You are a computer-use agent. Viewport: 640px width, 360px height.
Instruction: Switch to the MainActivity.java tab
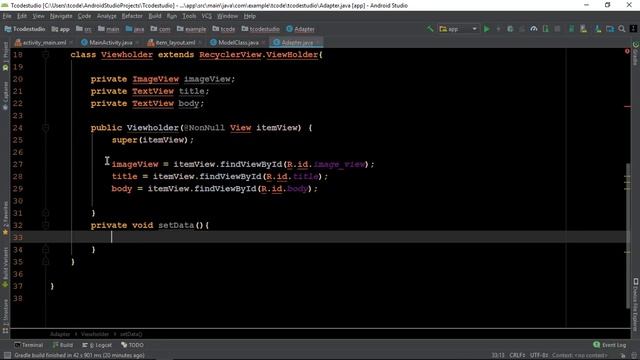(x=110, y=42)
